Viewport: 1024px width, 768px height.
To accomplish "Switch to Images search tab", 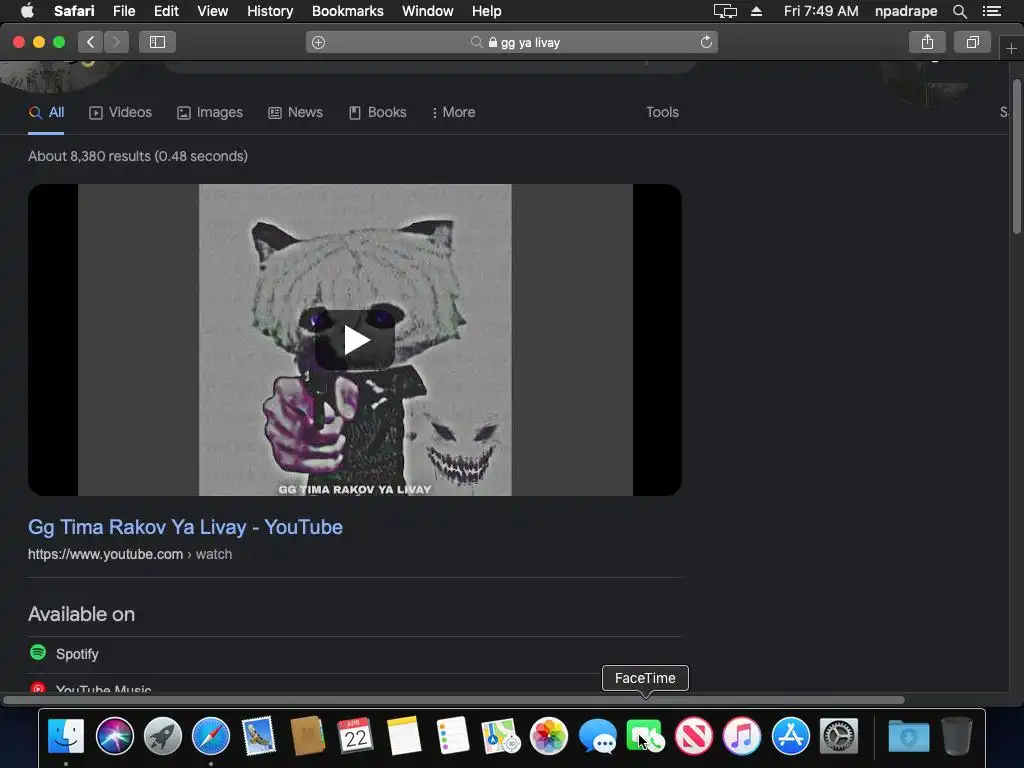I will point(210,112).
